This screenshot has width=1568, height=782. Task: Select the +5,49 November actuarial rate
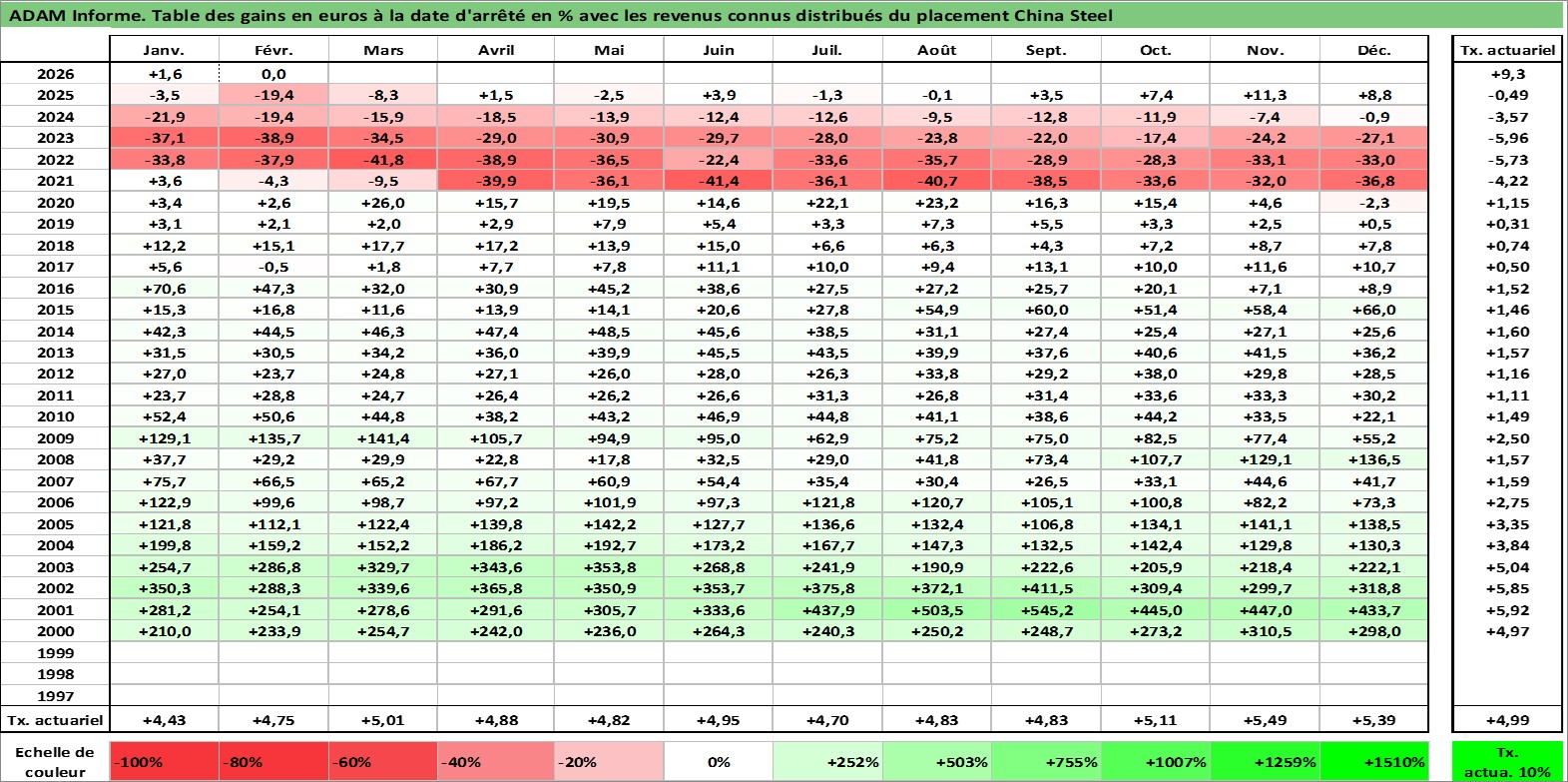coord(1265,720)
